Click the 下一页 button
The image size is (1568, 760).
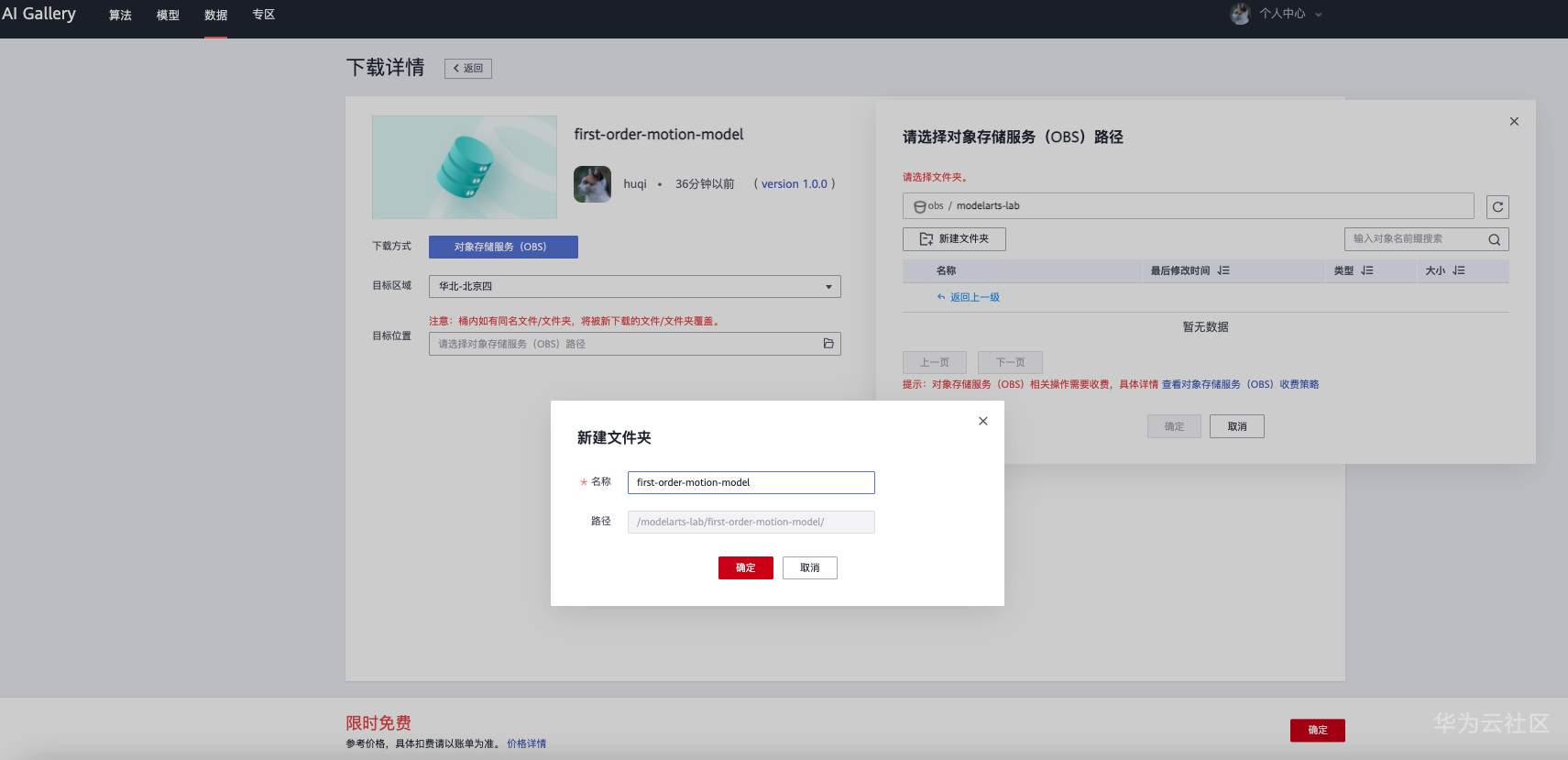pyautogui.click(x=1010, y=362)
